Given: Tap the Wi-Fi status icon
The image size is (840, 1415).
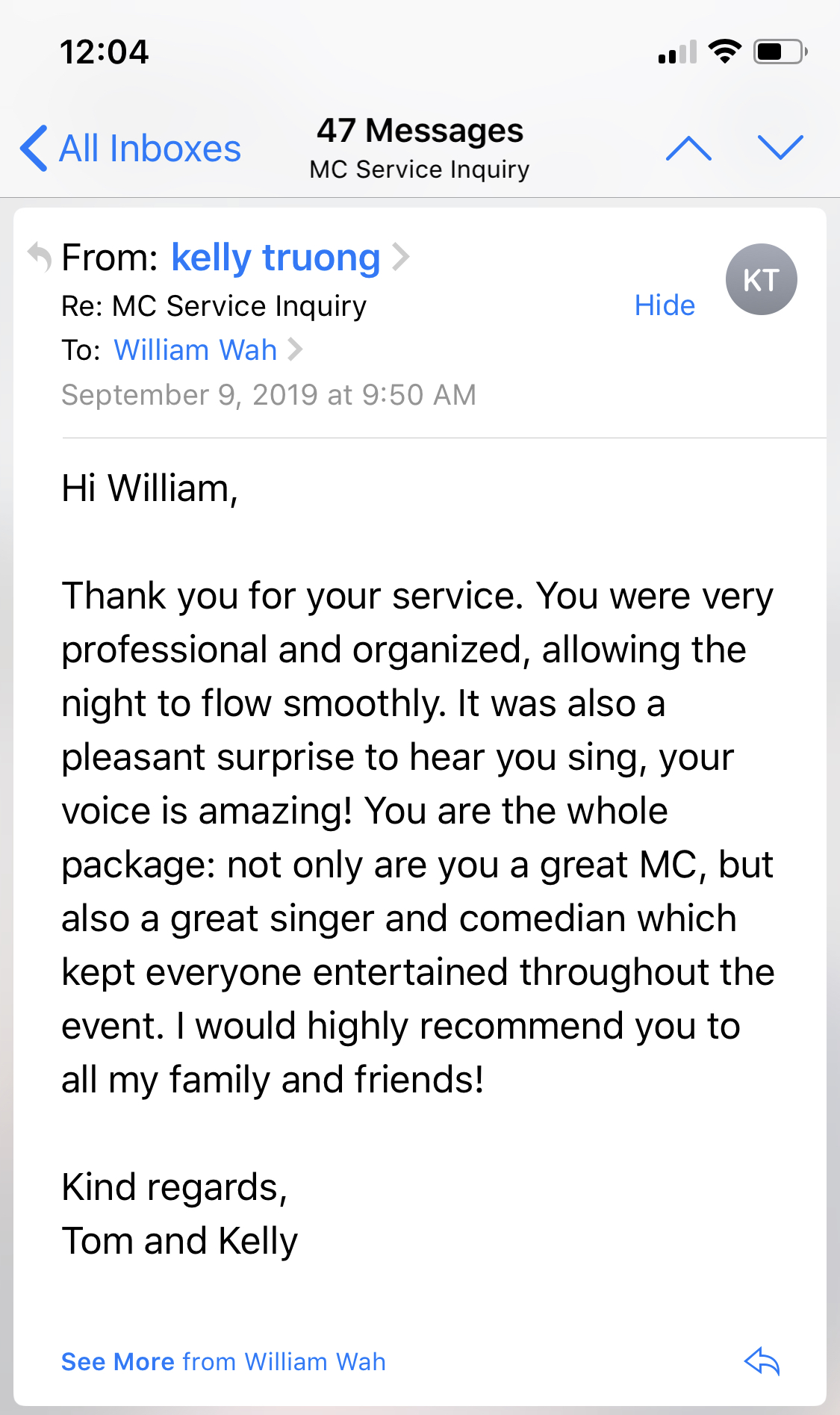Looking at the screenshot, I should [x=724, y=52].
